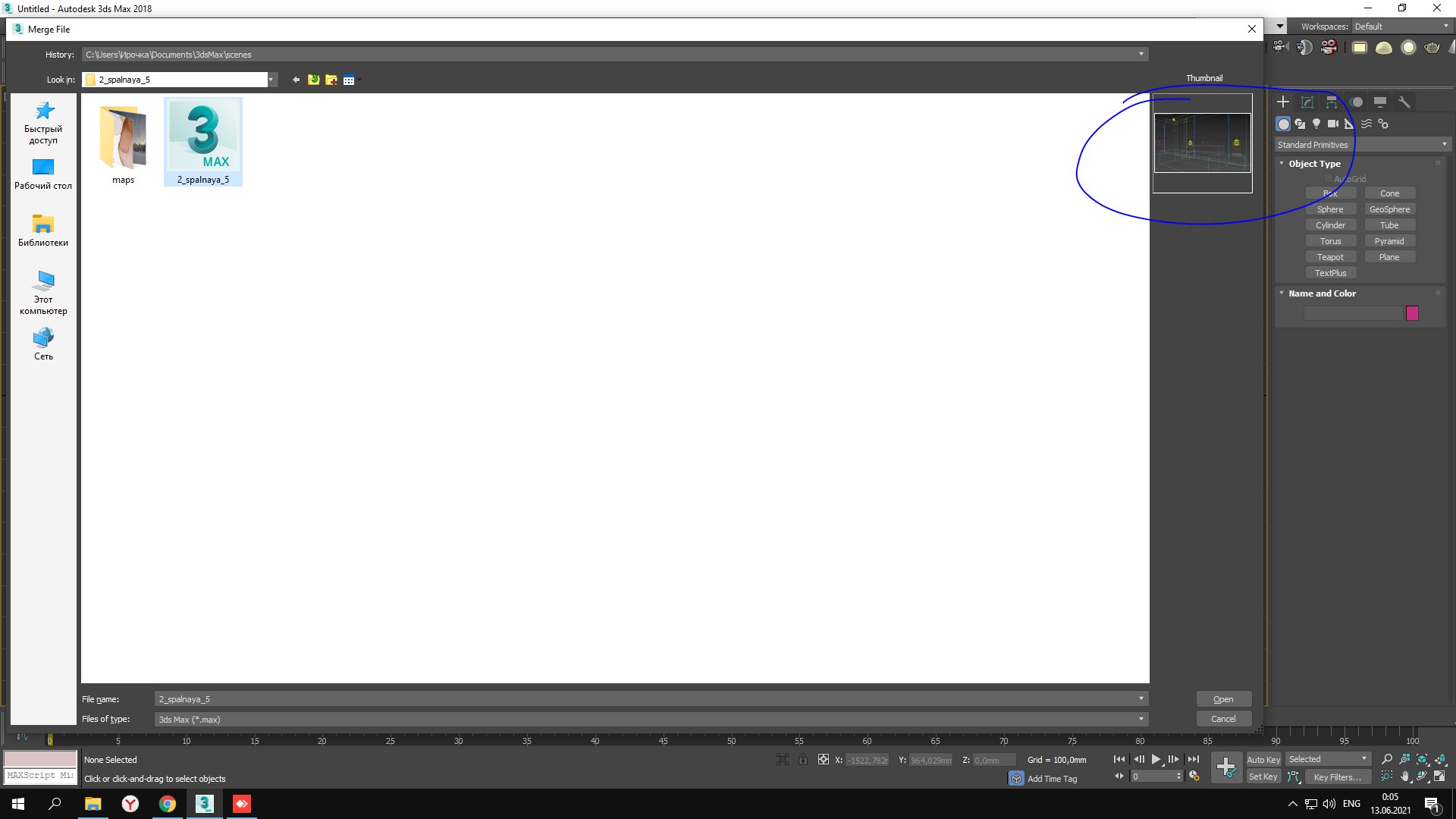The width and height of the screenshot is (1456, 819).
Task: Open the Selected key filter dropdown
Action: tap(1329, 759)
